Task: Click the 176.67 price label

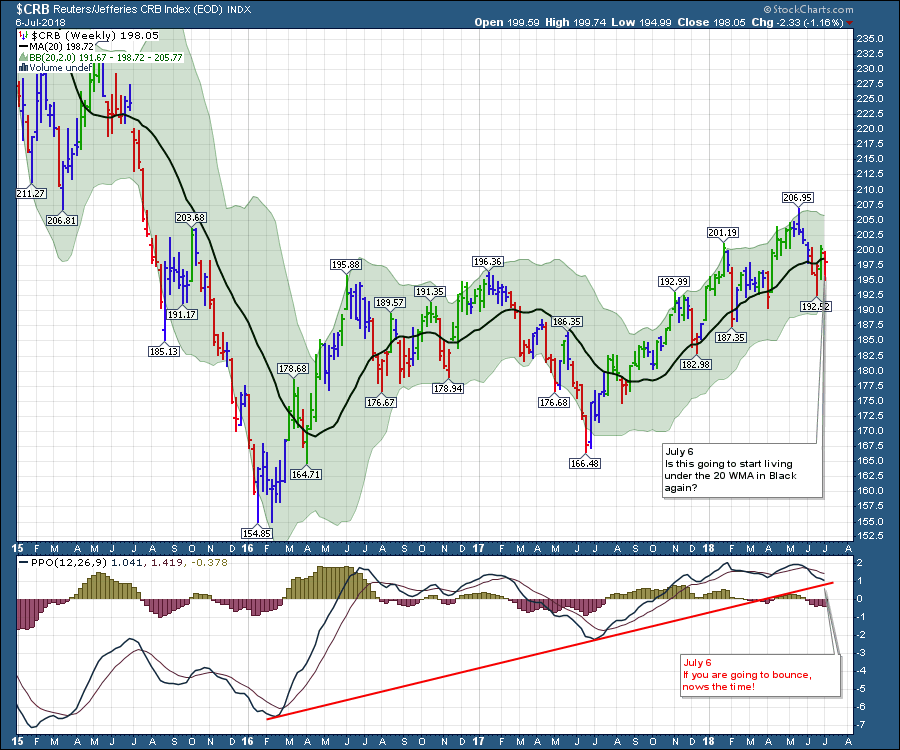Action: coord(381,402)
